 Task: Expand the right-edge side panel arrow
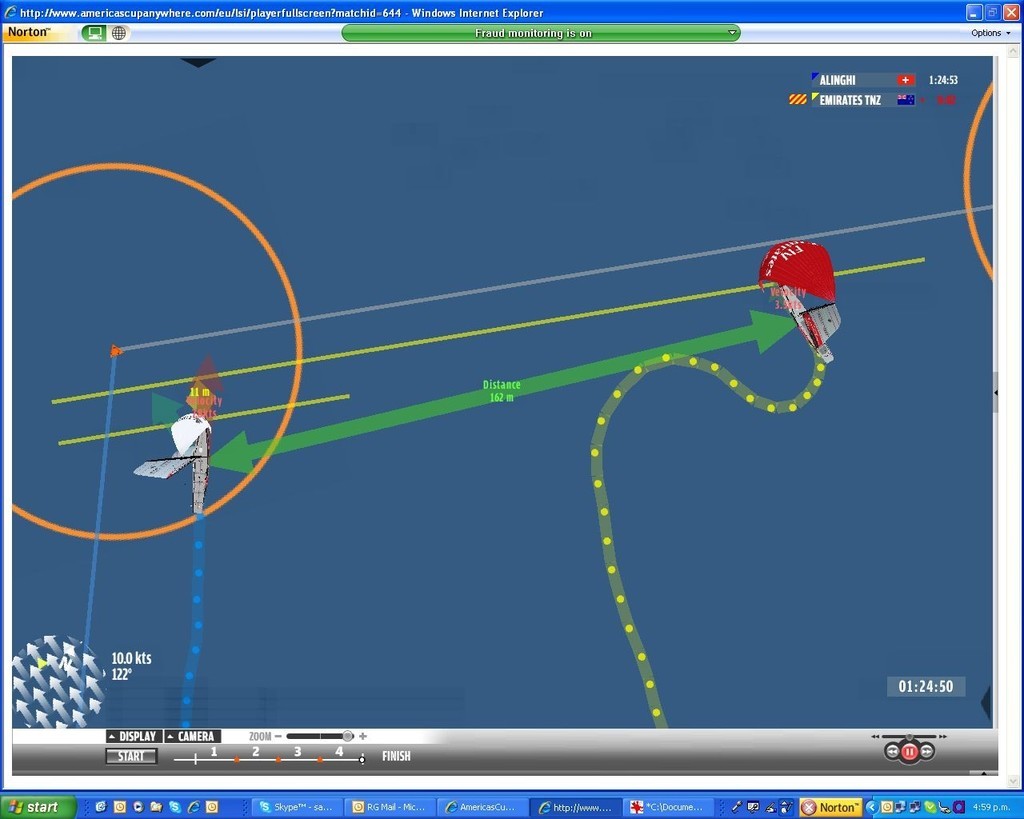pos(995,393)
